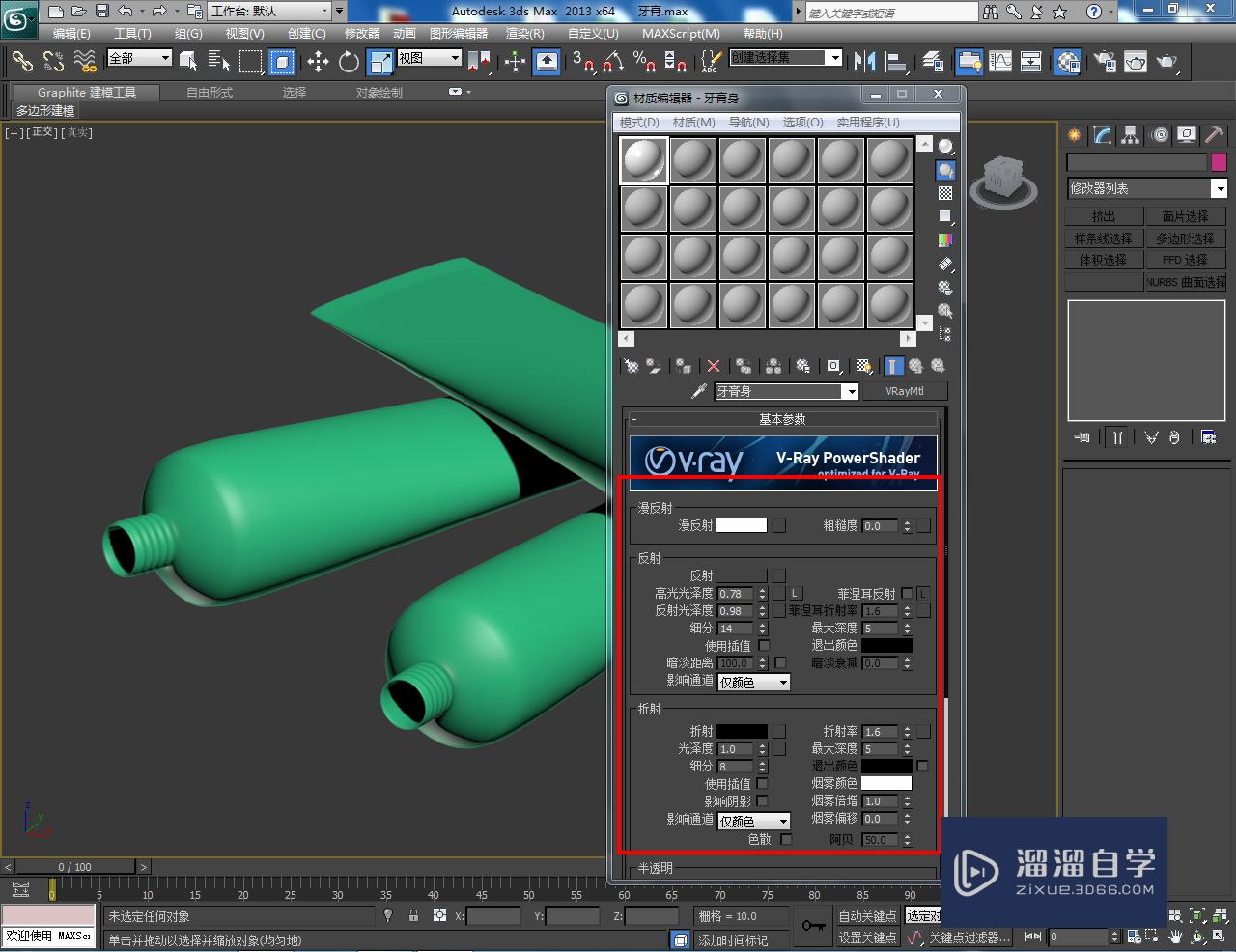Toggle selection lock padlock in status bar
The image size is (1236, 952).
point(413,915)
